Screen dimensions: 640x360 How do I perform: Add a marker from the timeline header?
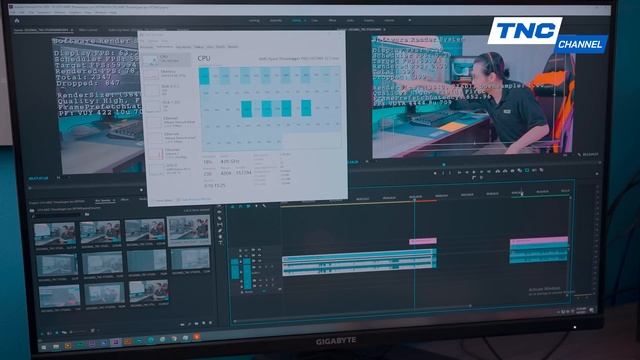(x=256, y=206)
